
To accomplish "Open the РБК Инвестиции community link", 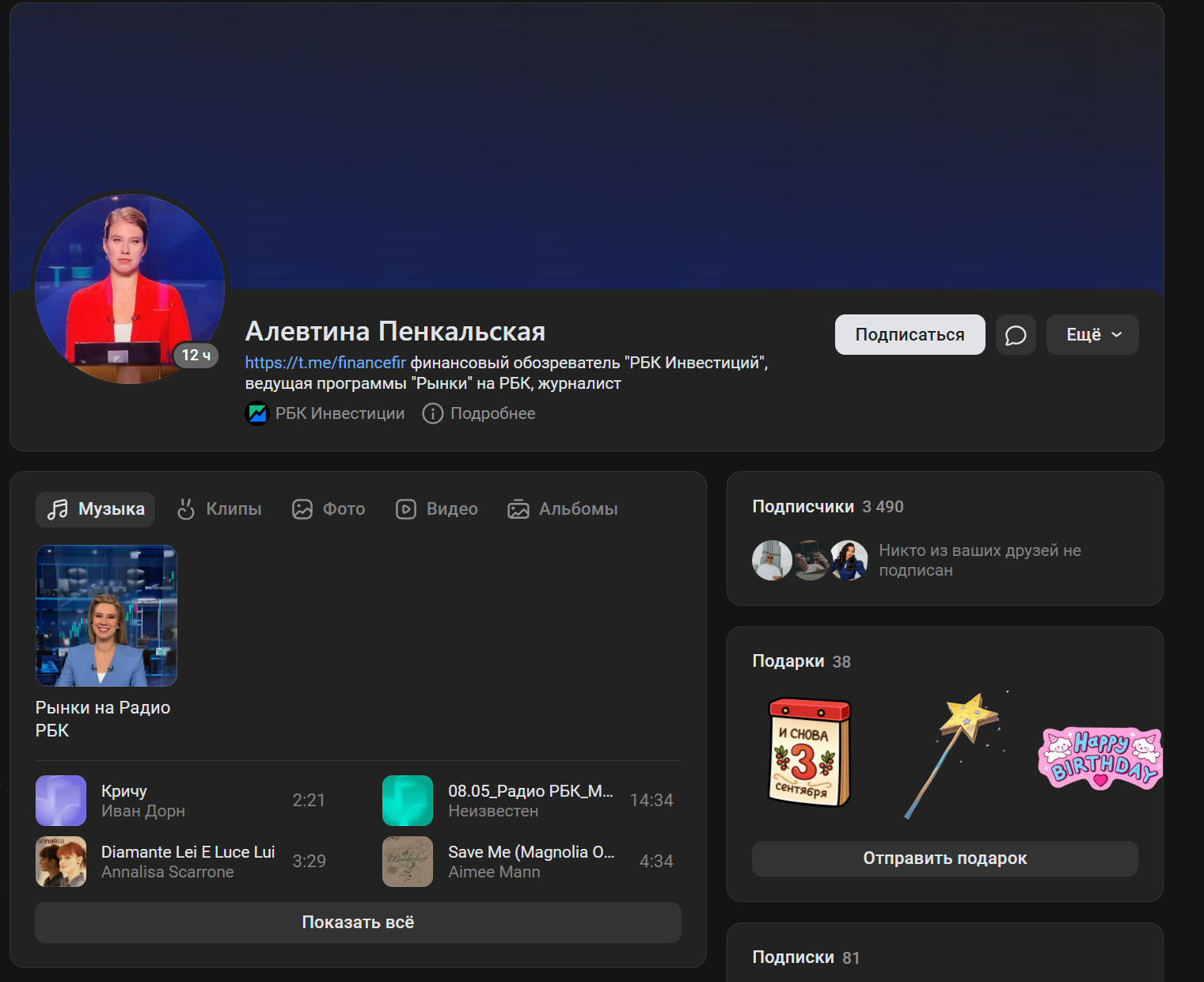I will 325,413.
